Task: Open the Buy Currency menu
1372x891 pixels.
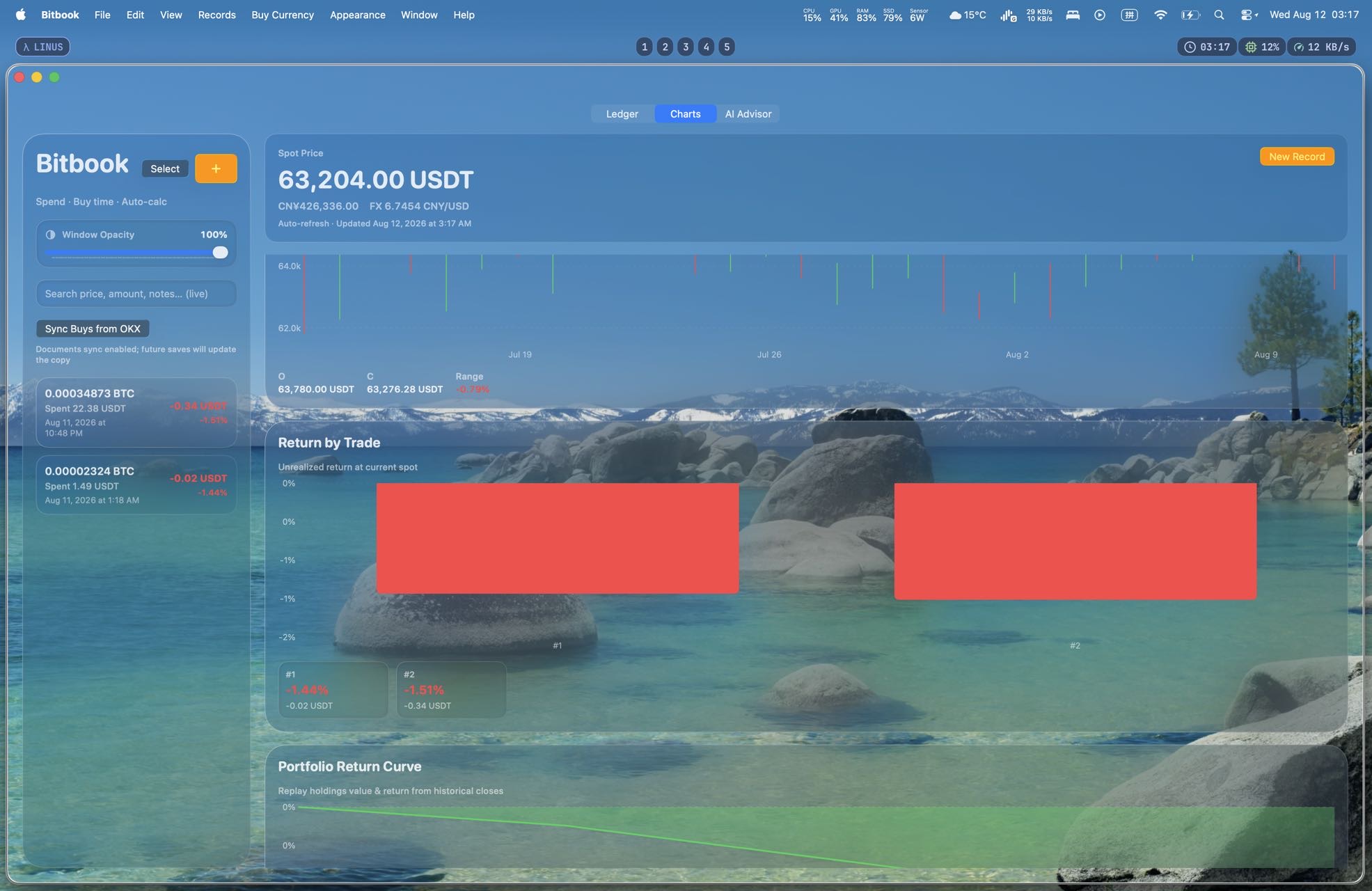Action: [x=283, y=15]
